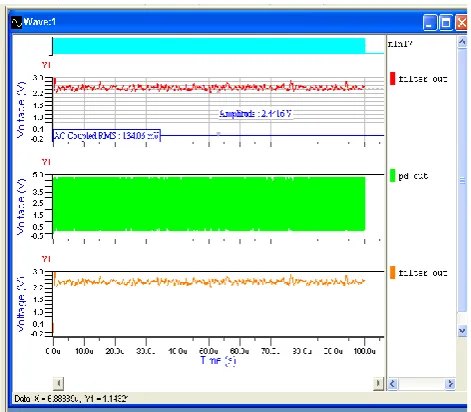Click the 10.0u tick on time axis
This screenshot has height=412, width=471.
[84, 351]
